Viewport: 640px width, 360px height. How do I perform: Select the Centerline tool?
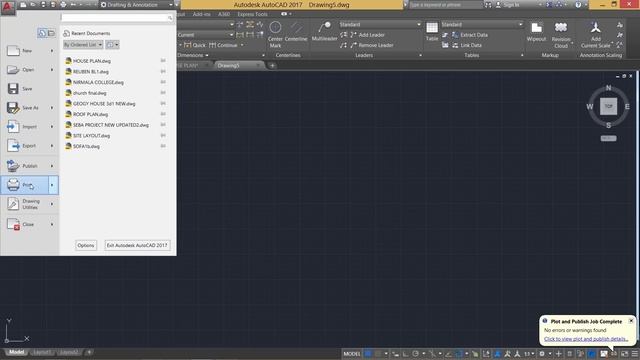[296, 32]
